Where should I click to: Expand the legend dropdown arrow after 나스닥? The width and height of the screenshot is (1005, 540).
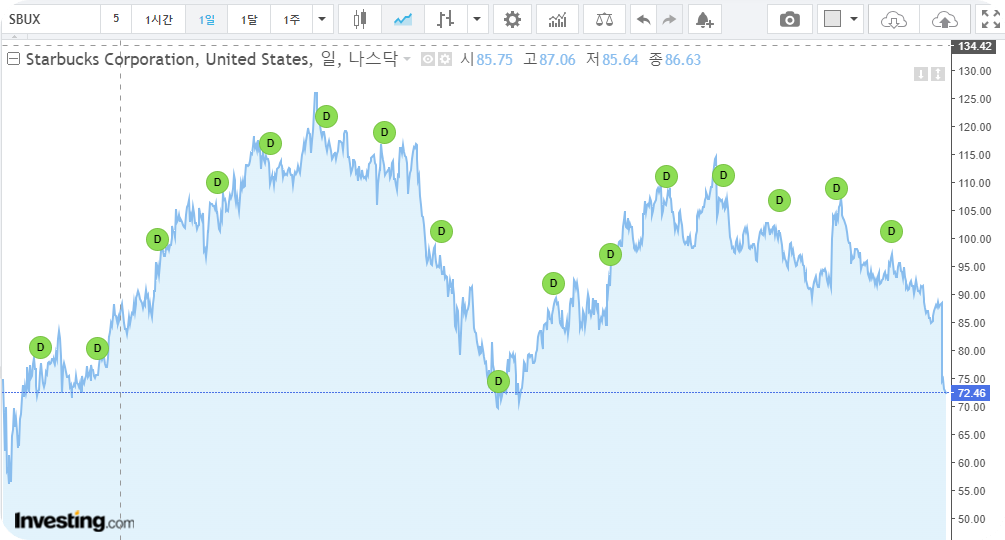[x=407, y=59]
